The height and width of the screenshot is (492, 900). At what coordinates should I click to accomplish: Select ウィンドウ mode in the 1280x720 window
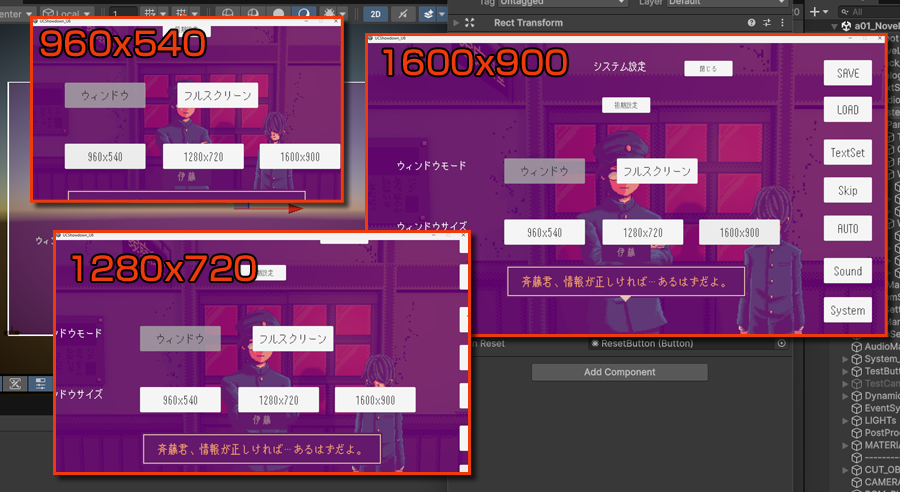point(180,339)
